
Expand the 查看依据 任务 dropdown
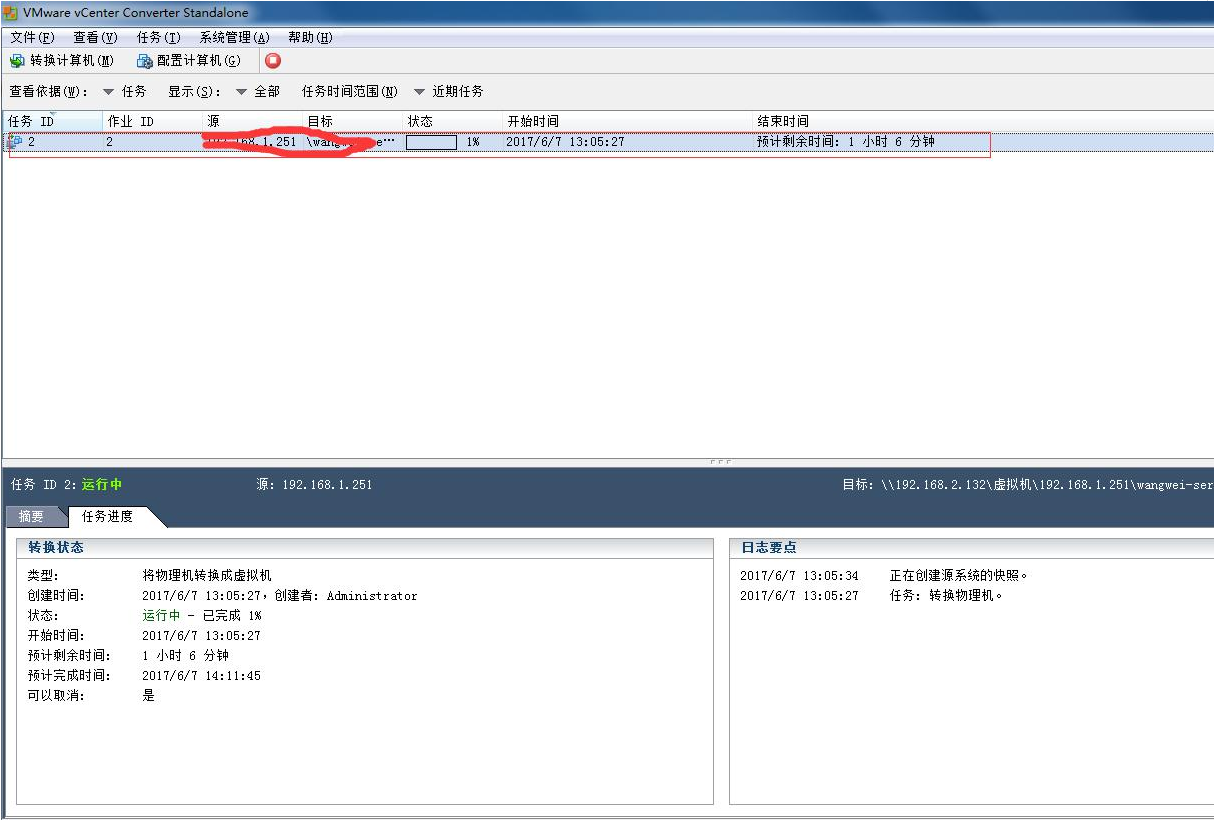[x=125, y=91]
